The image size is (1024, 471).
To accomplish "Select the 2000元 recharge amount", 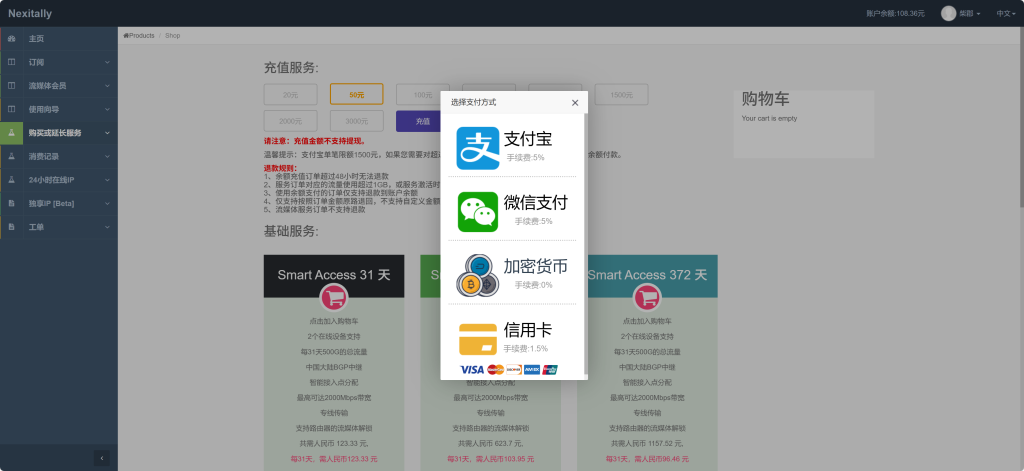I will pyautogui.click(x=291, y=121).
